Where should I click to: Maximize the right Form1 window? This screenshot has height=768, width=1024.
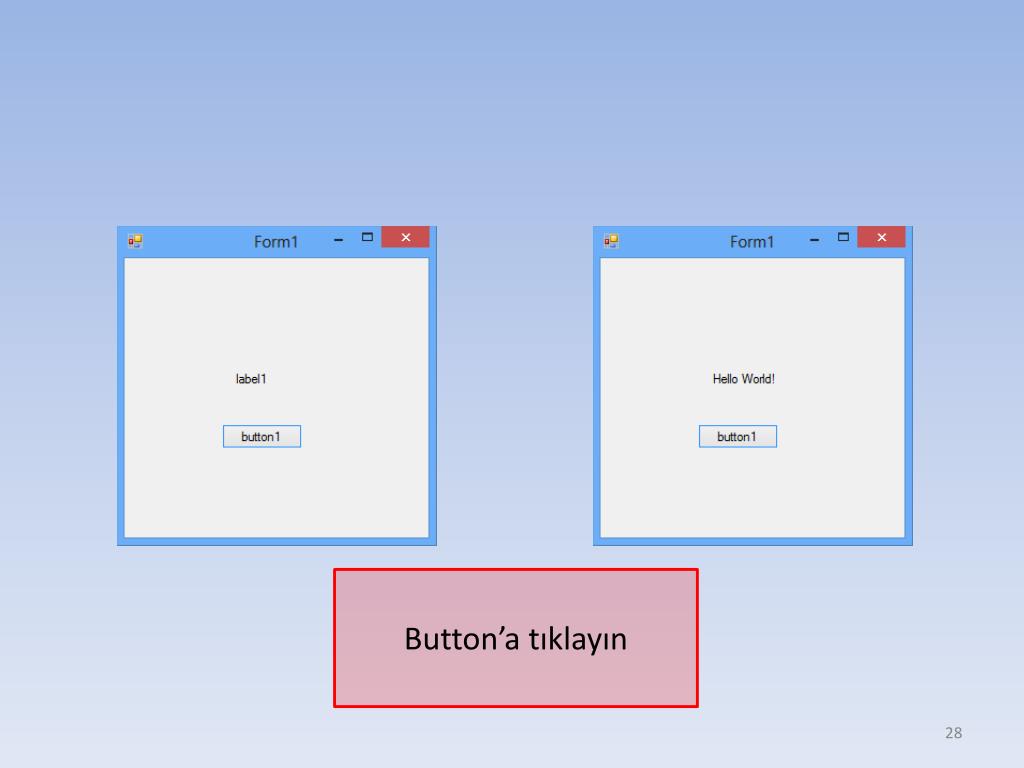843,237
